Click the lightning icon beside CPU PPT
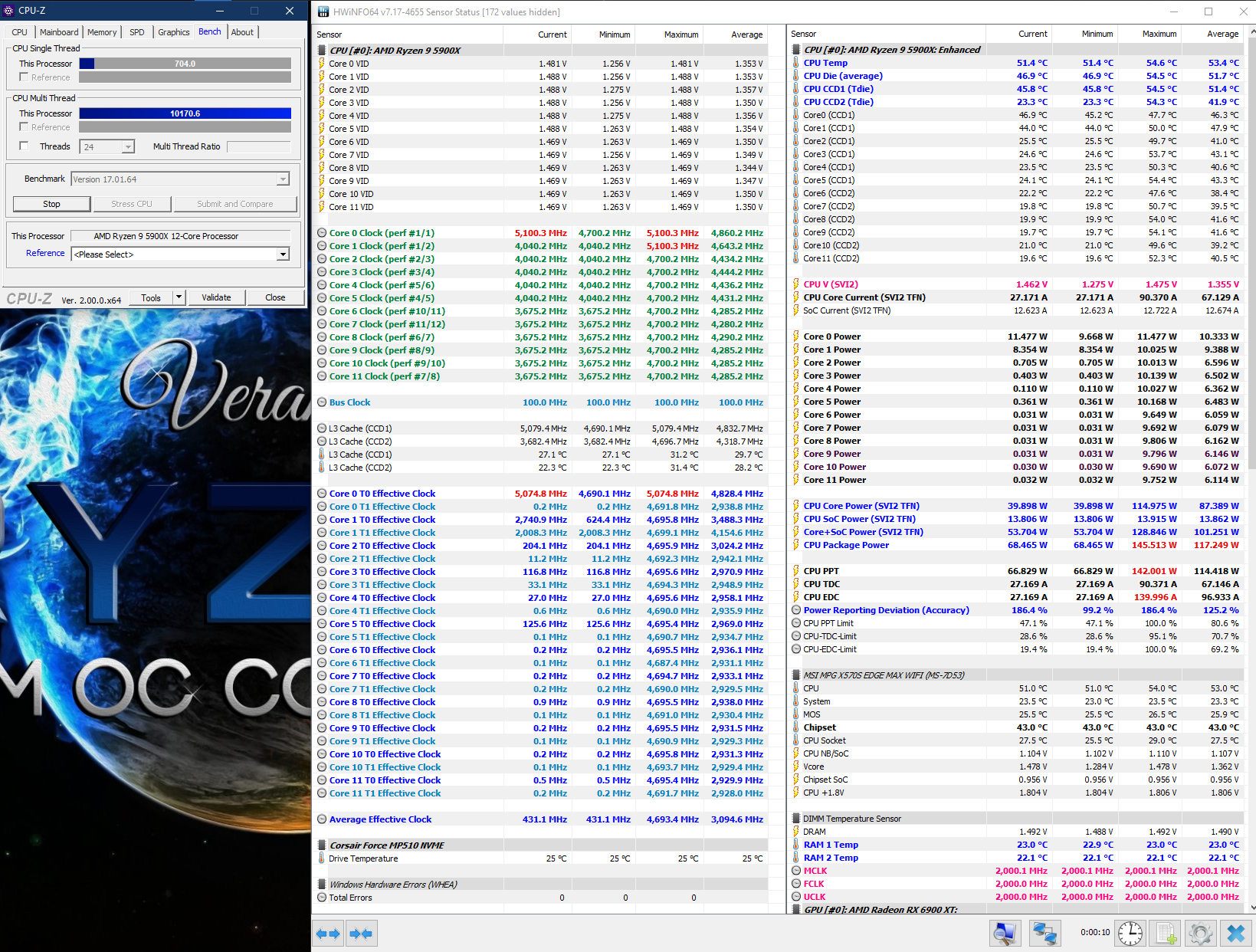The image size is (1256, 952). pyautogui.click(x=796, y=571)
